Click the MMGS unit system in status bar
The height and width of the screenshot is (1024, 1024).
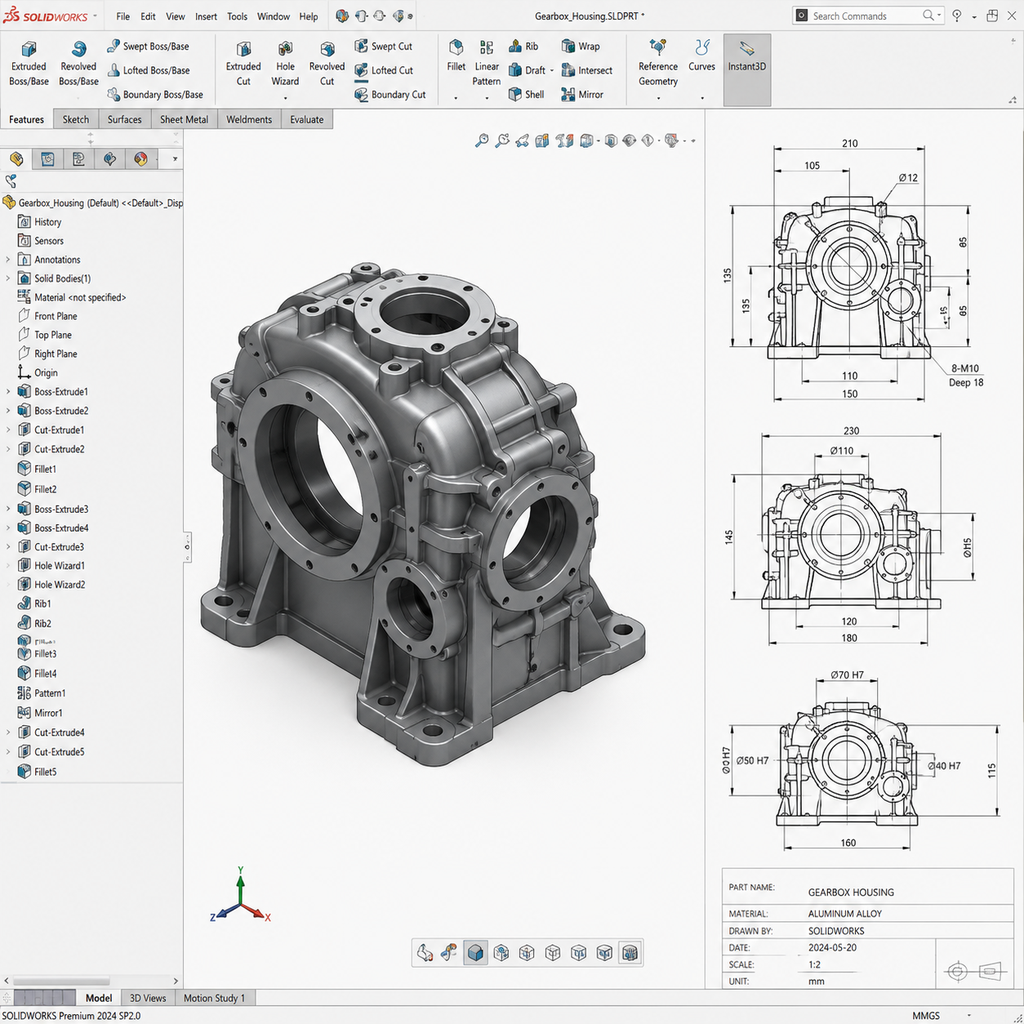[x=925, y=1016]
